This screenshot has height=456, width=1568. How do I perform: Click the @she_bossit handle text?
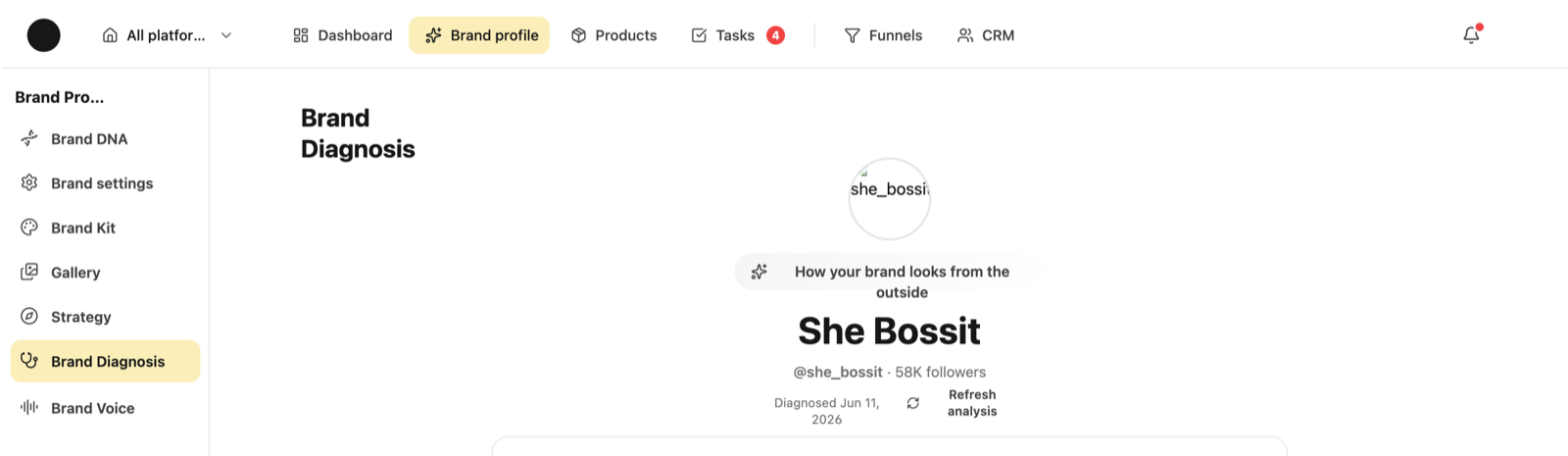[x=838, y=373]
